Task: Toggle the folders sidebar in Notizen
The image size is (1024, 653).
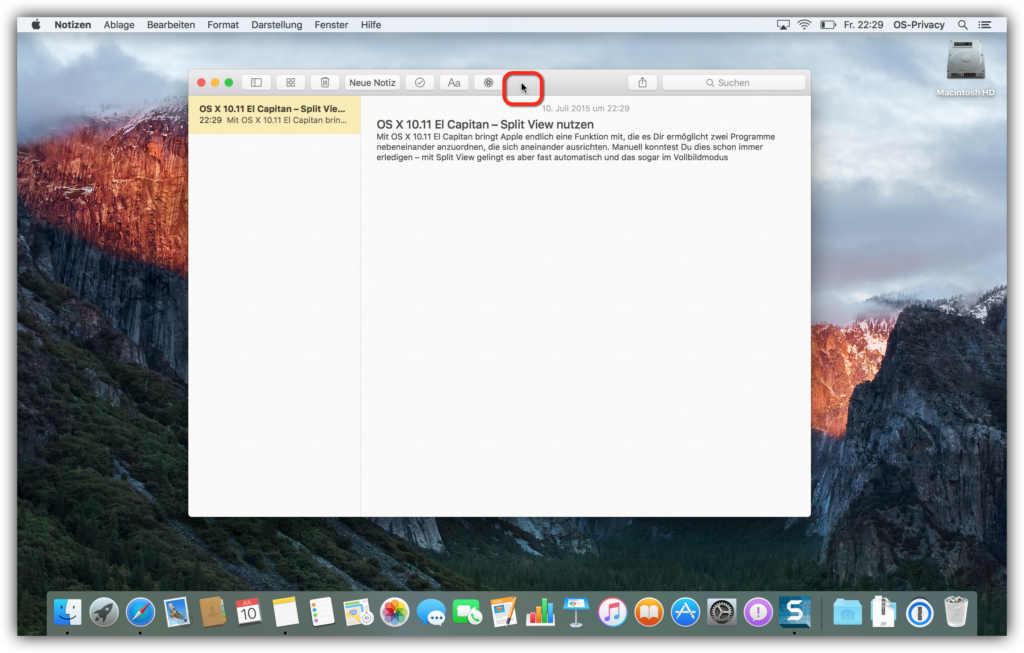Action: click(256, 83)
